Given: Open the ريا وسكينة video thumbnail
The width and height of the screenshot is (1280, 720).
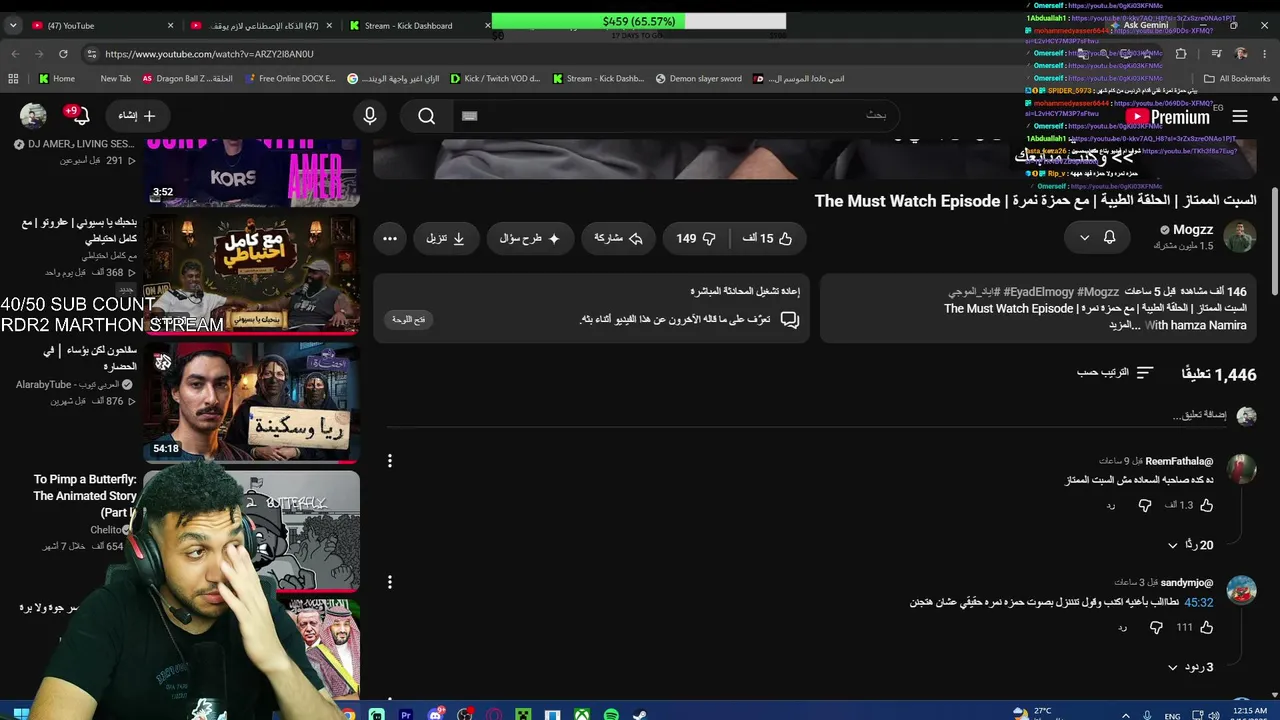Looking at the screenshot, I should (252, 402).
